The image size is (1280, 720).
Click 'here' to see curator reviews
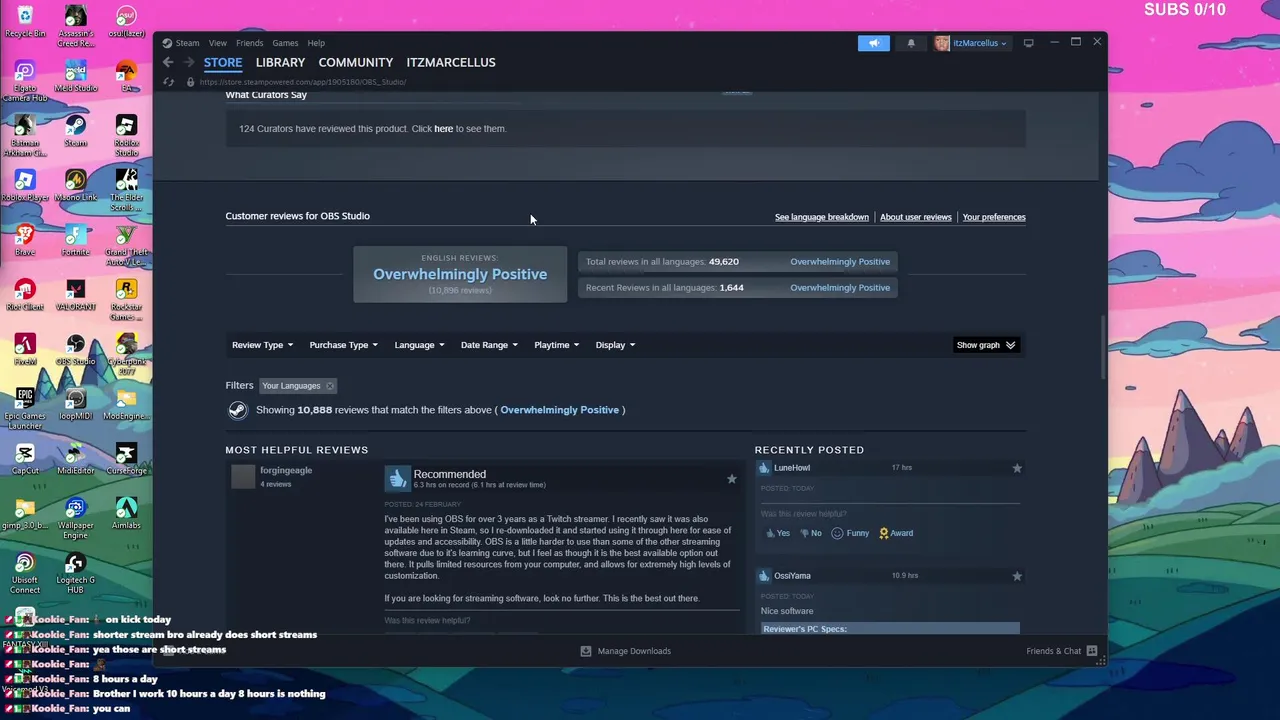point(443,129)
